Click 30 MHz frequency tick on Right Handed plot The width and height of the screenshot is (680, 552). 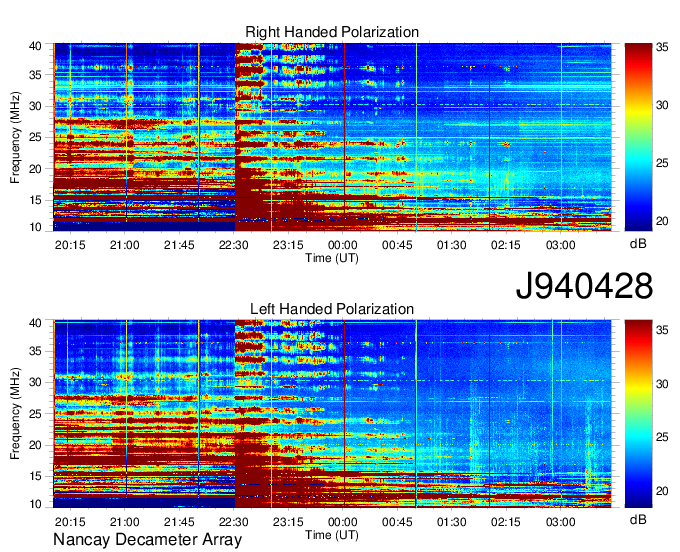click(35, 106)
